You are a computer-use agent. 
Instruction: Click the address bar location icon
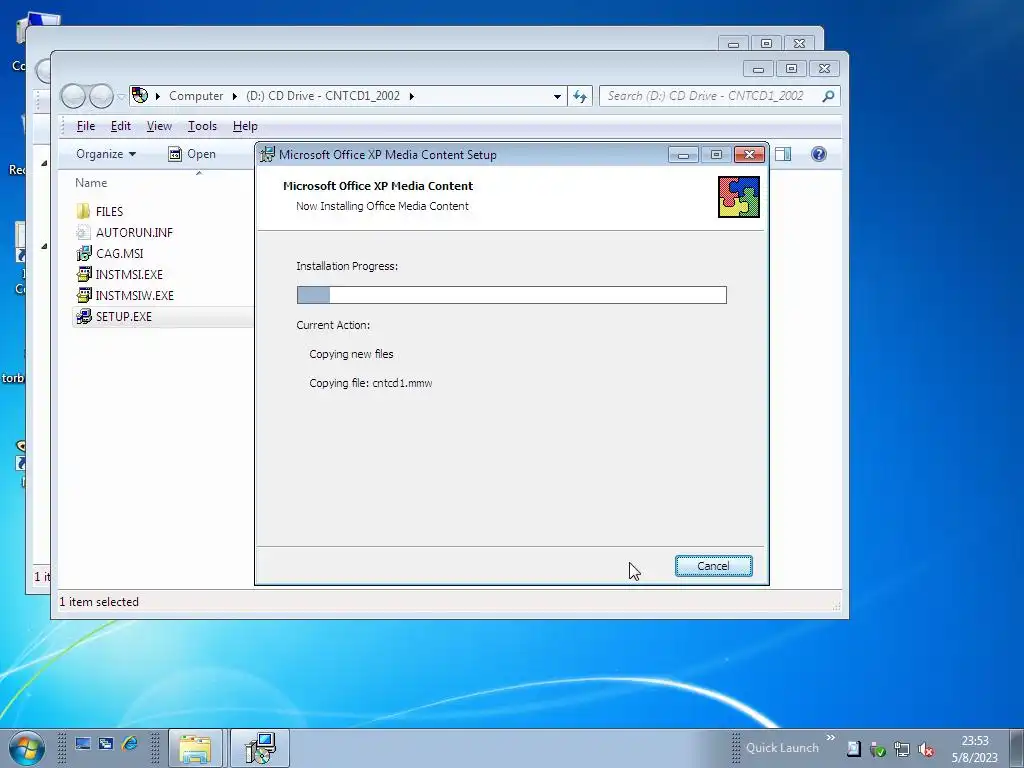140,95
